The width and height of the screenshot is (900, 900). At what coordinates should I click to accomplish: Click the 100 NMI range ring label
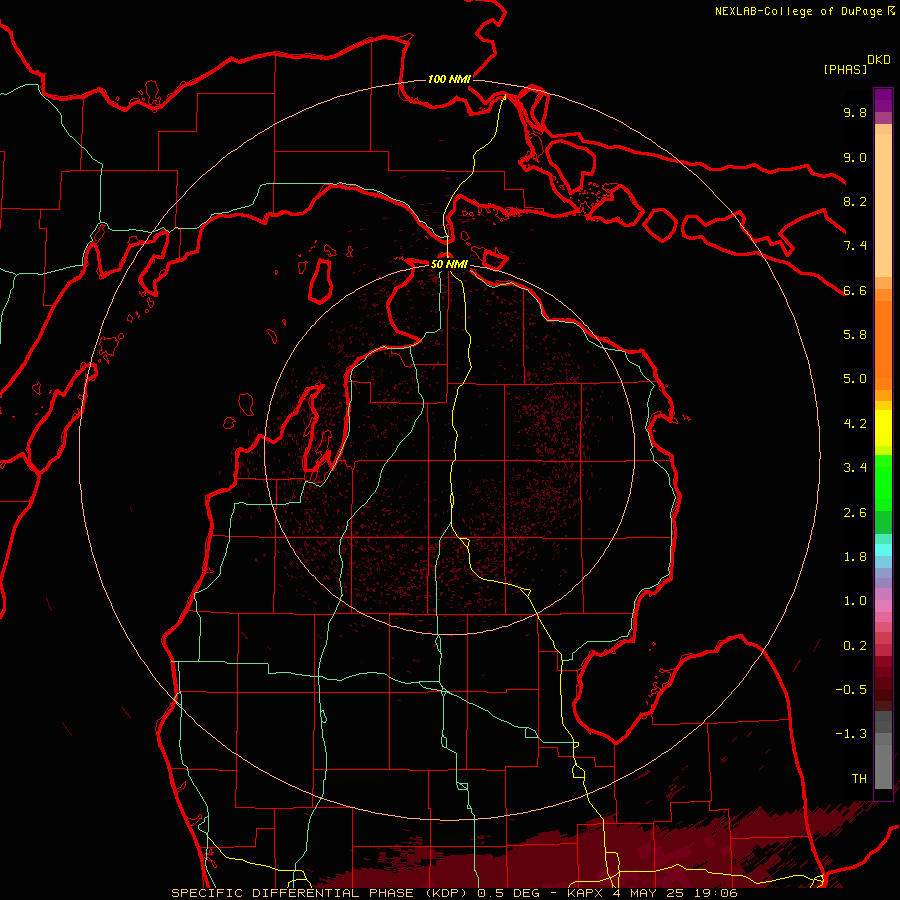click(449, 79)
